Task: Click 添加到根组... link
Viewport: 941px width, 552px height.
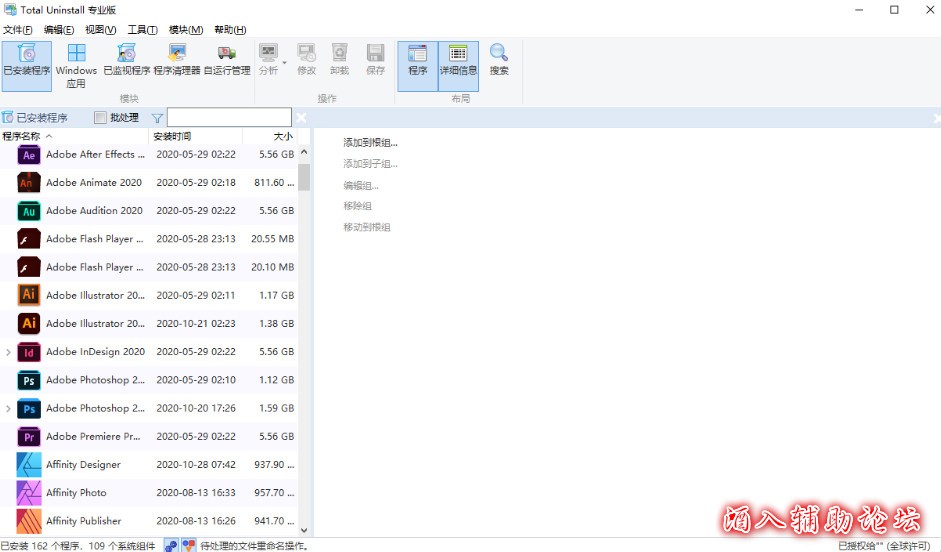Action: click(x=370, y=143)
